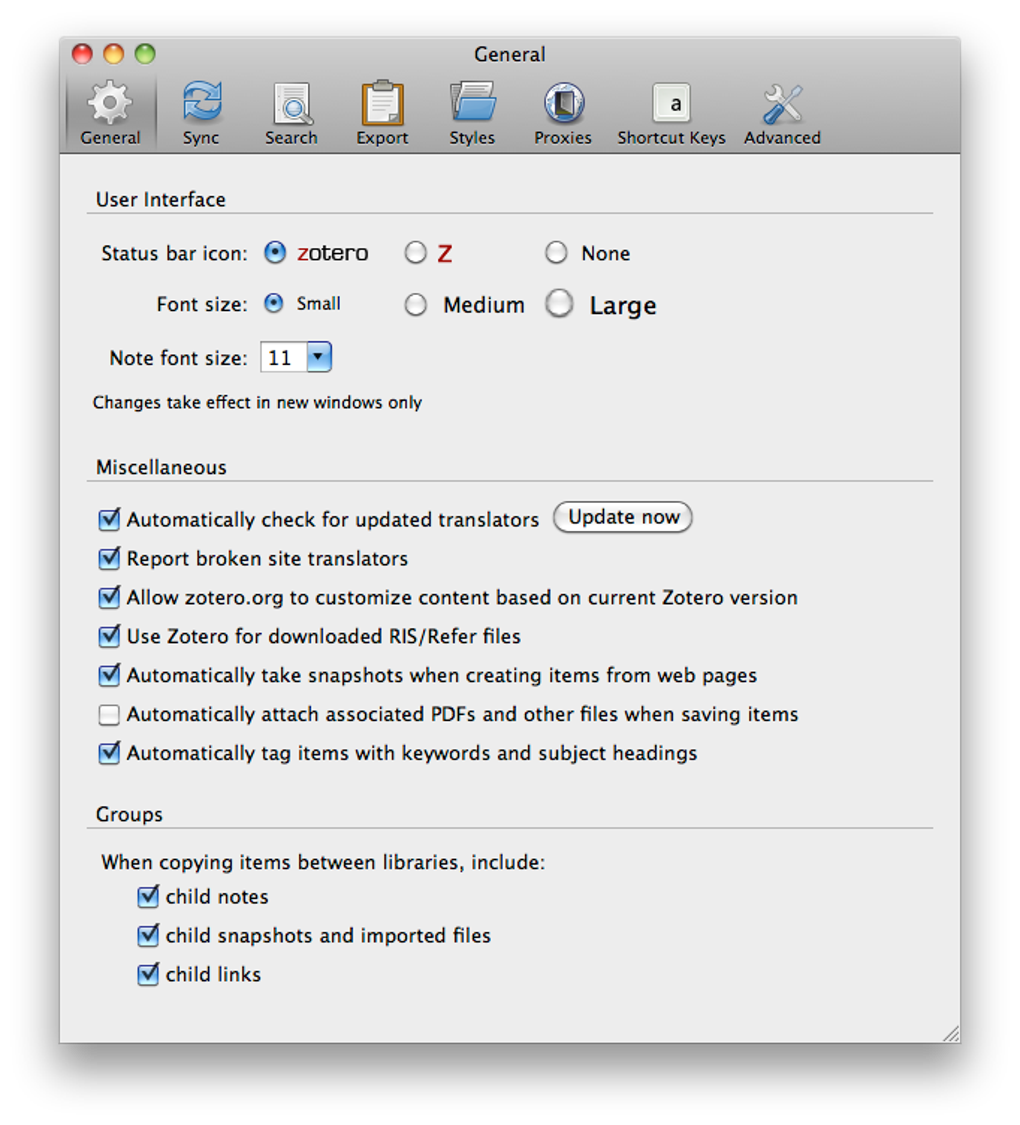This screenshot has height=1125, width=1020.
Task: Click the User Interface section heading
Action: pyautogui.click(x=161, y=199)
